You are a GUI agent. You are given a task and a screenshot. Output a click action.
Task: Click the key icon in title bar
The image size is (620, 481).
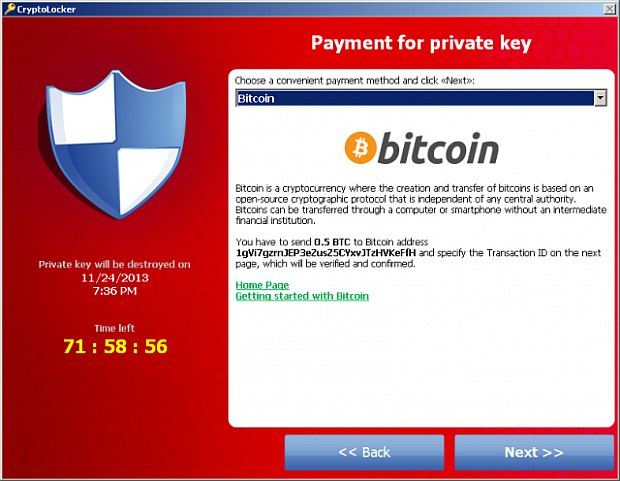[x=9, y=9]
